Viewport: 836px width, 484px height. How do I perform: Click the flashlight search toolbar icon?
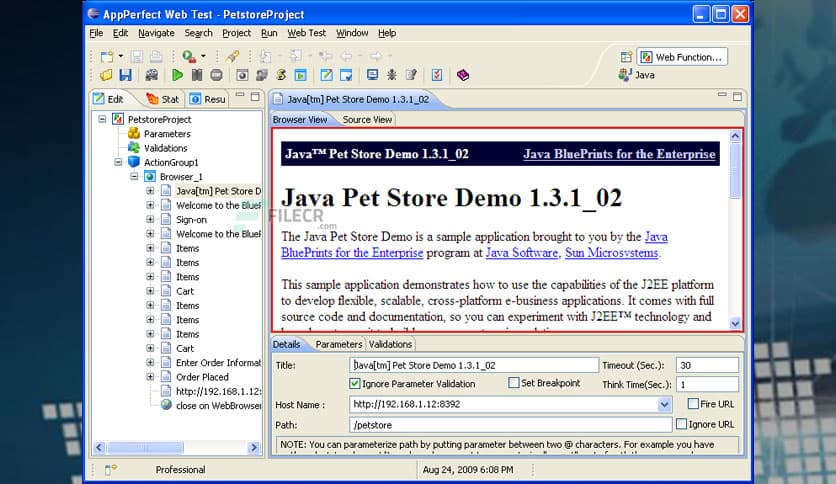tap(232, 56)
